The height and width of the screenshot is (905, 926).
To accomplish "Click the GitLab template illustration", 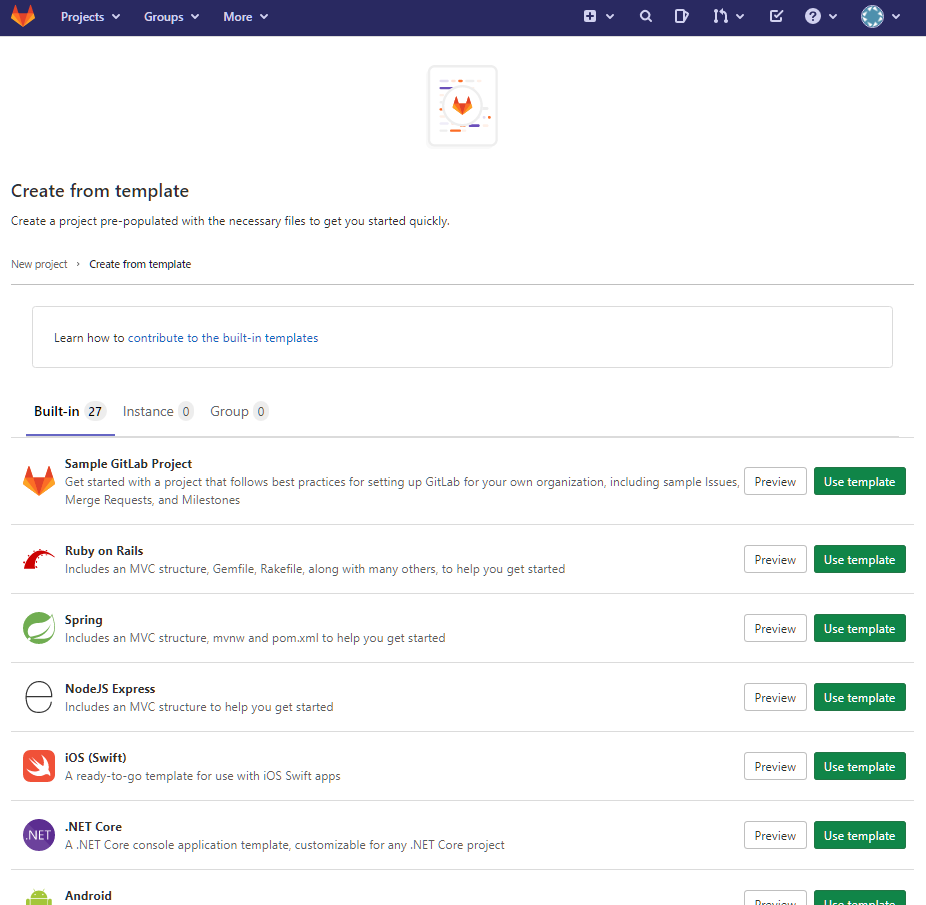I will (x=462, y=106).
